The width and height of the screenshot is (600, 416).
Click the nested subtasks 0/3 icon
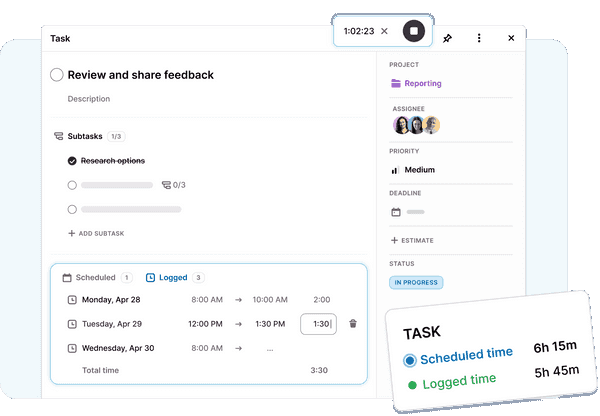click(167, 185)
